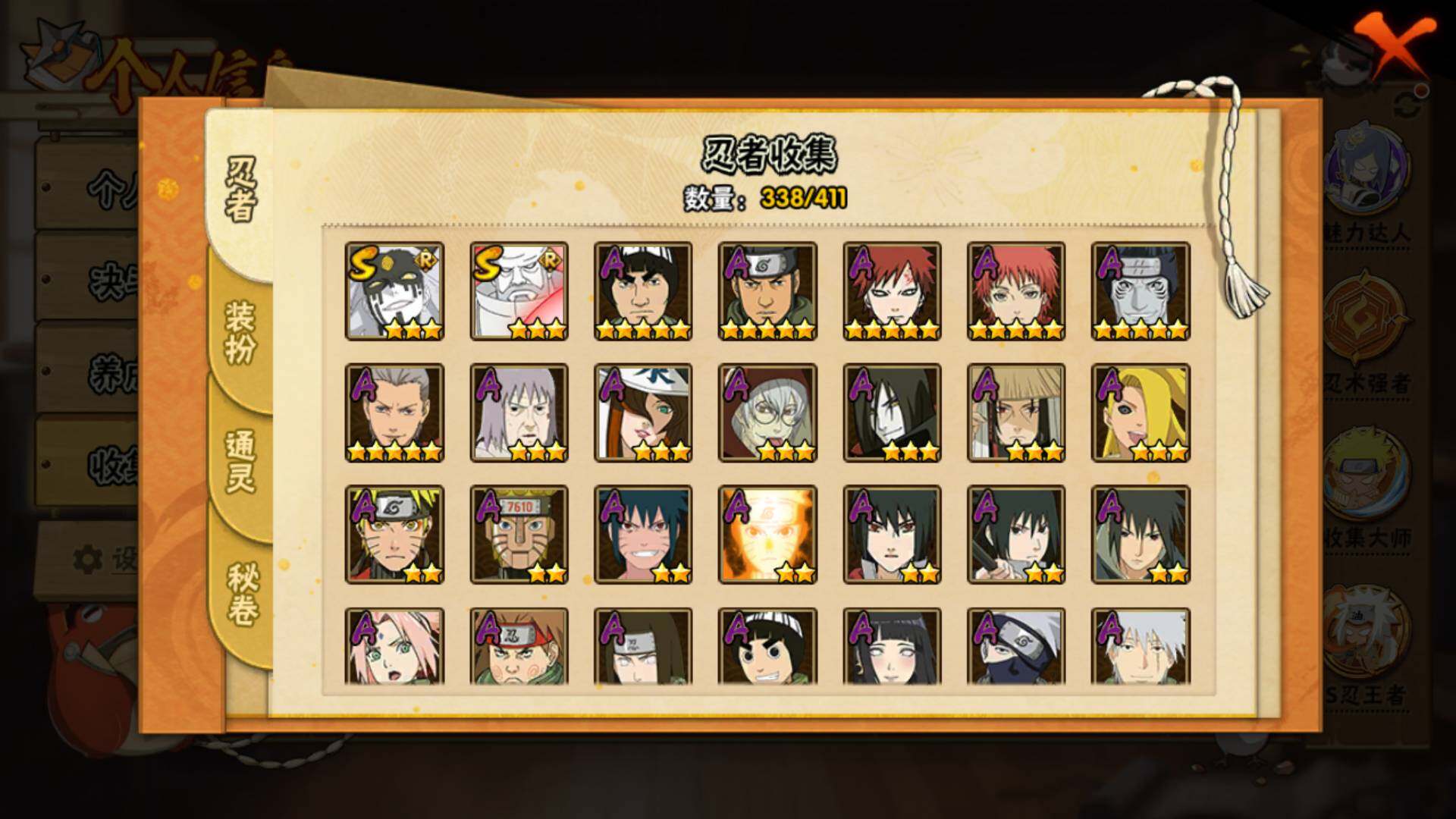Select the masked Kakashi portrait
The height and width of the screenshot is (819, 1456).
1016,646
